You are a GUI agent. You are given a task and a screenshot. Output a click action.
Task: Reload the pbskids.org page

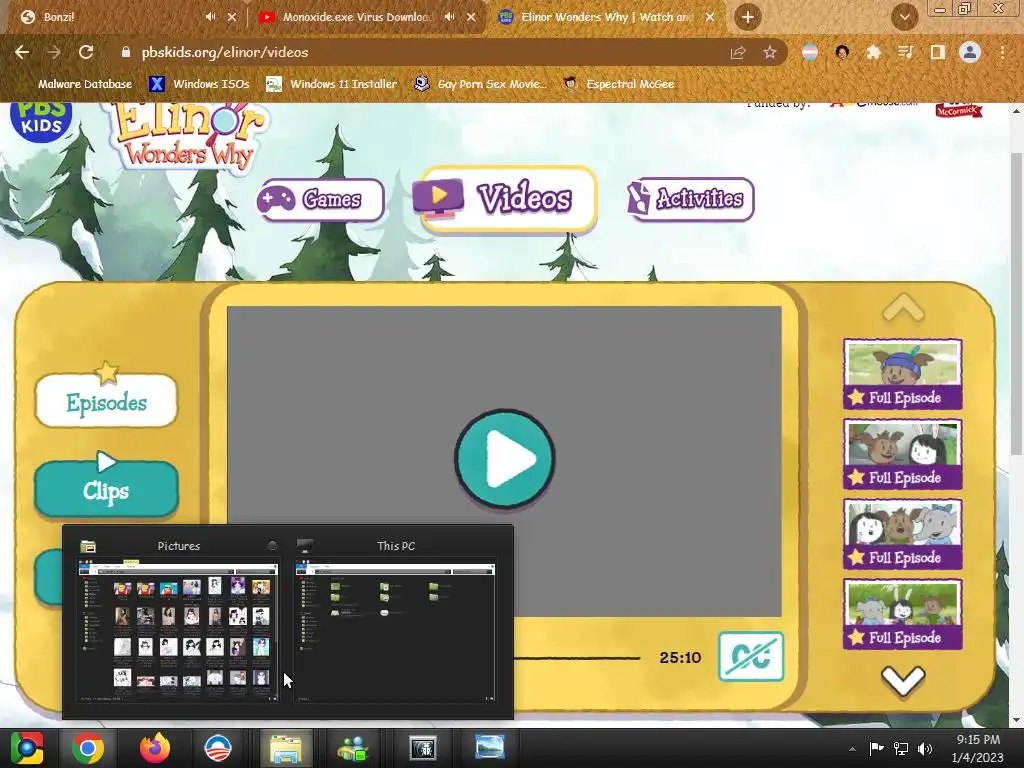tap(86, 52)
